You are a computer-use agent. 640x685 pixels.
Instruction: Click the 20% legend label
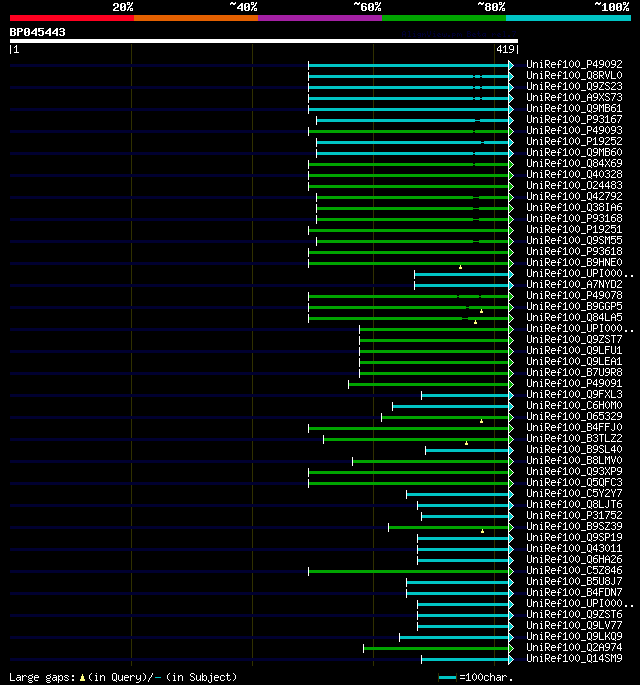pos(123,7)
